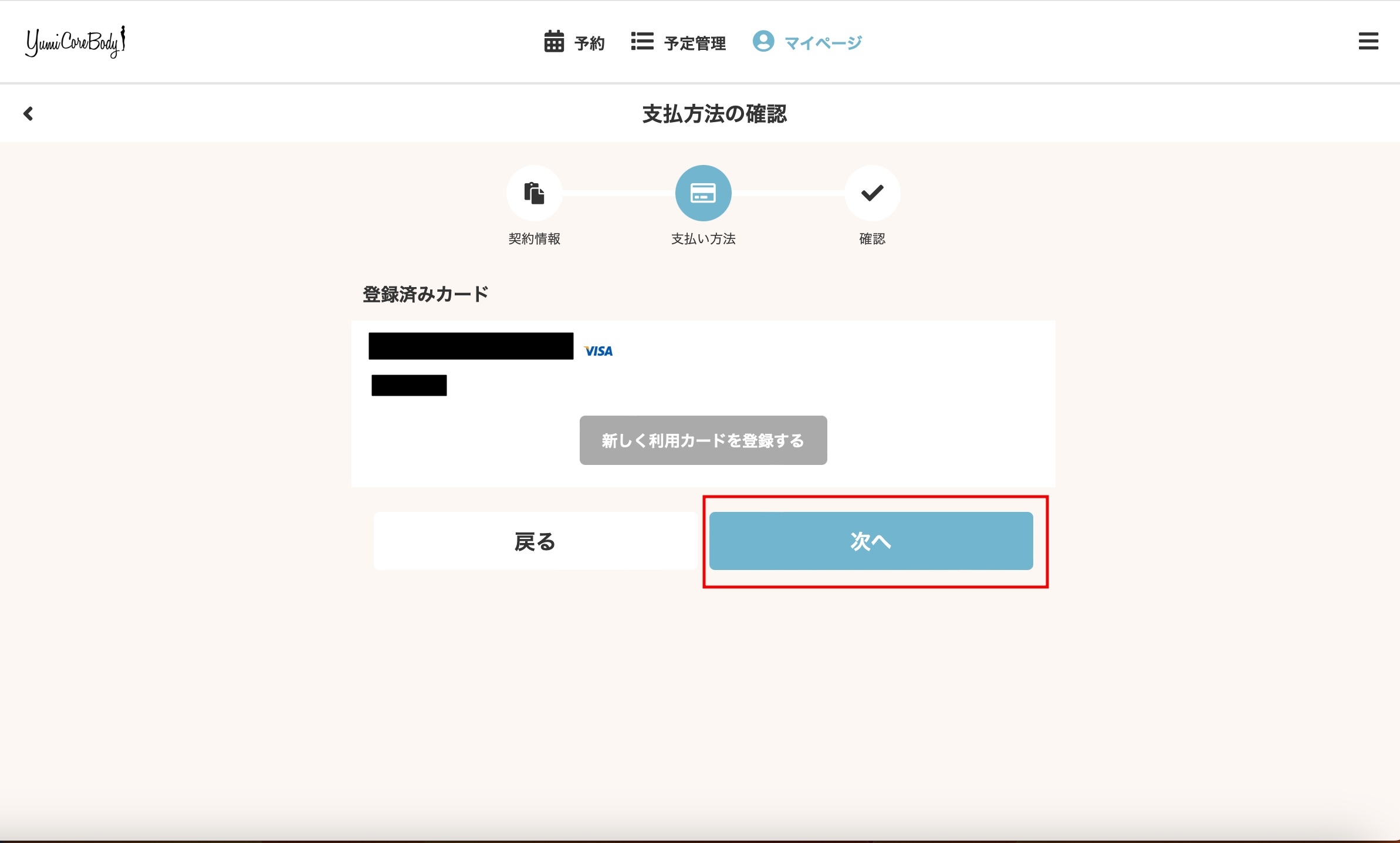The width and height of the screenshot is (1400, 843).
Task: Click the 確認 checkmark step icon
Action: pos(872,193)
